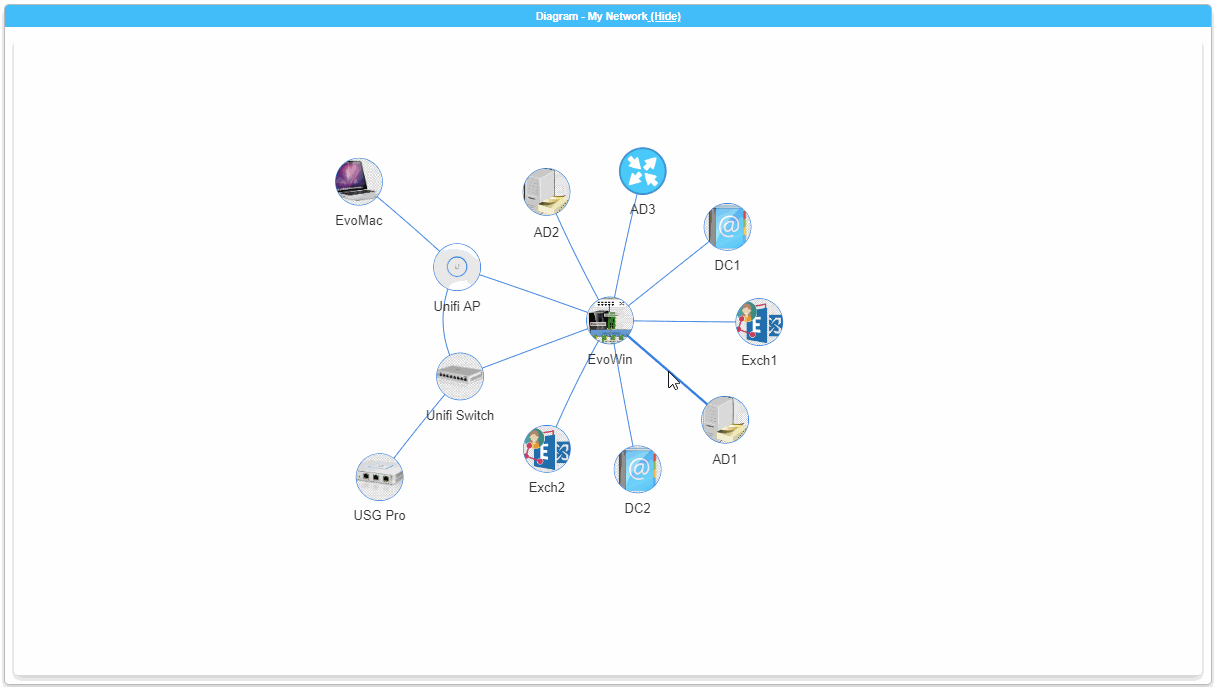1217x687 pixels.
Task: Click the EvoMac laptop icon
Action: [358, 180]
